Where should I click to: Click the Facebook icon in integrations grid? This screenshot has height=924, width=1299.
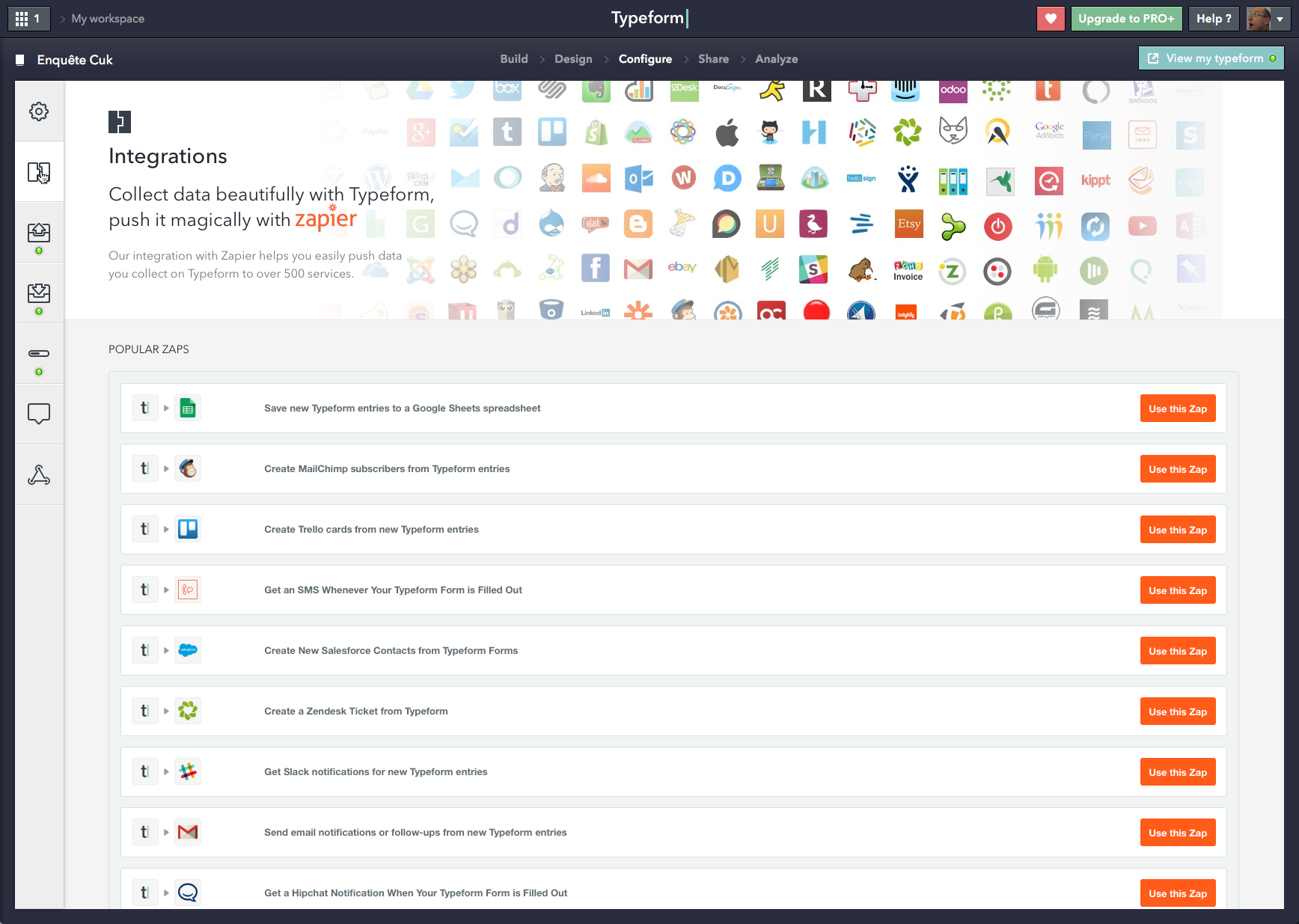coord(595,268)
